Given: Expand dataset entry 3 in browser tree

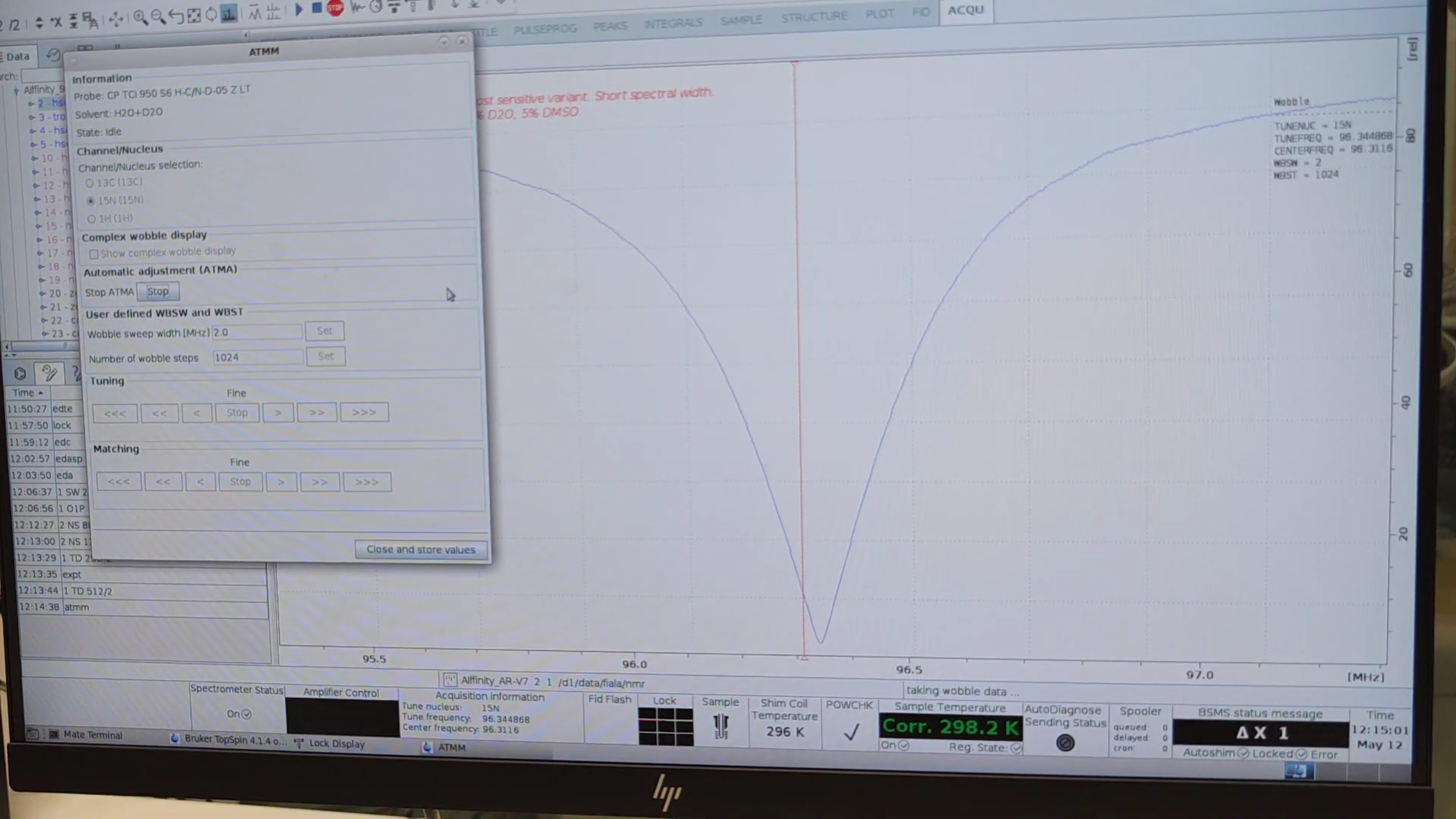Looking at the screenshot, I should [32, 117].
